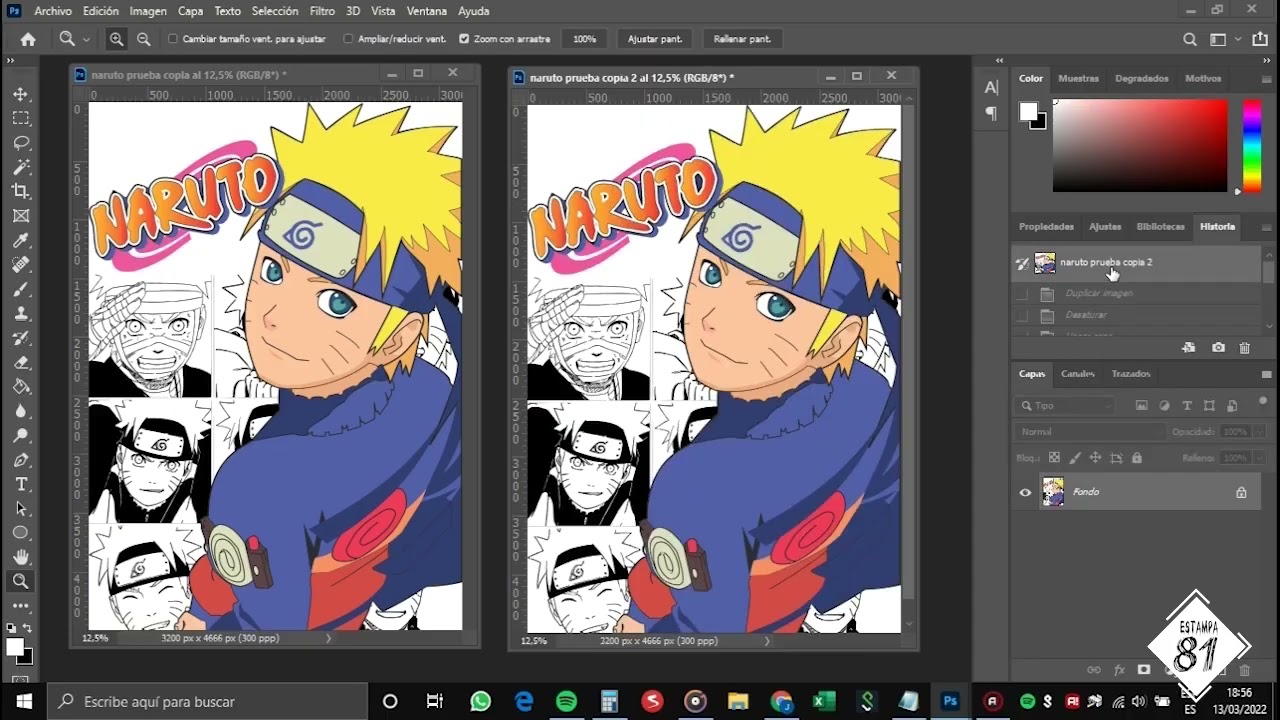Click the Fondo layer thumbnail

pos(1053,492)
